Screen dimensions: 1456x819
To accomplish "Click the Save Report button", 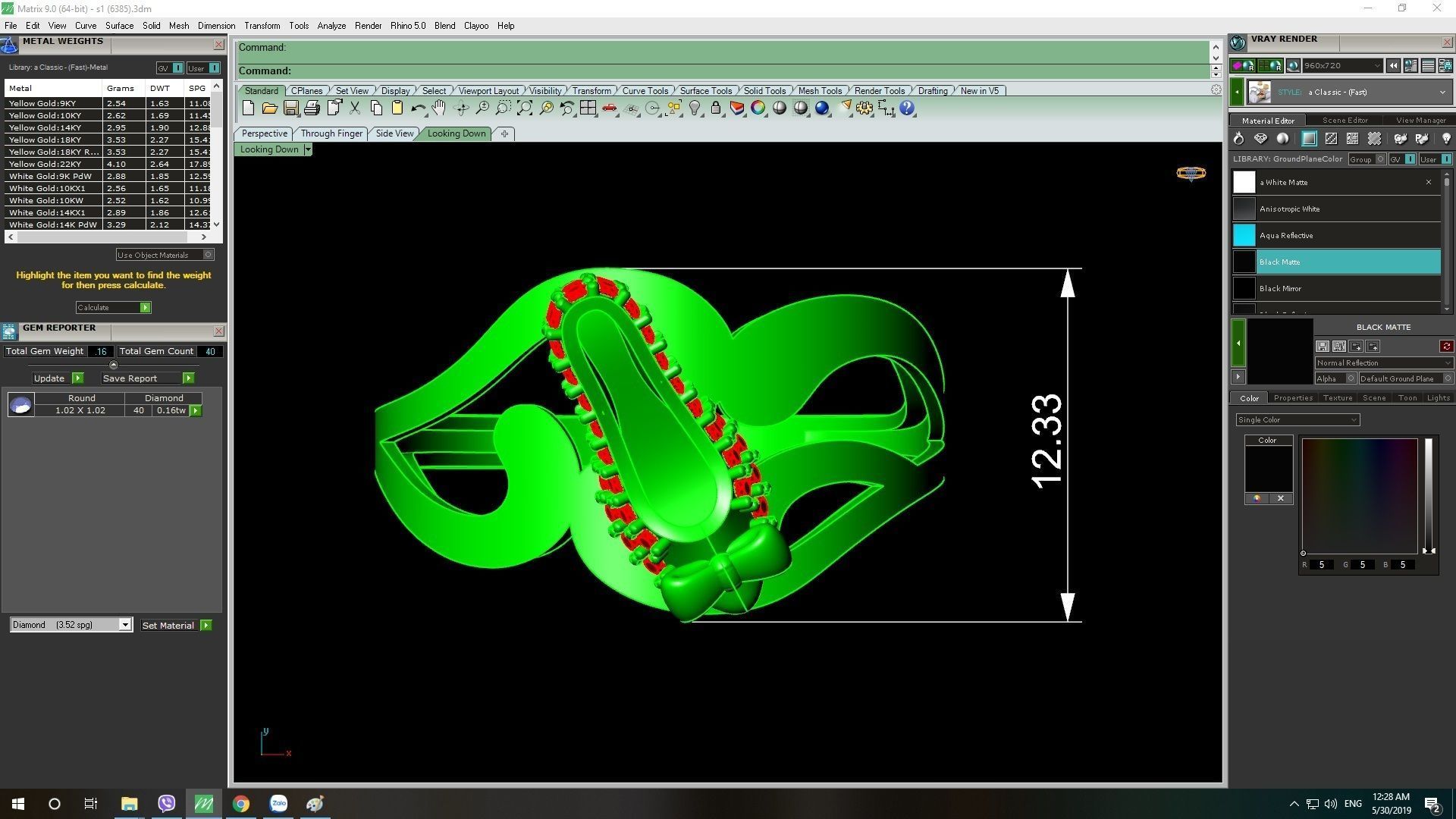I will click(189, 378).
